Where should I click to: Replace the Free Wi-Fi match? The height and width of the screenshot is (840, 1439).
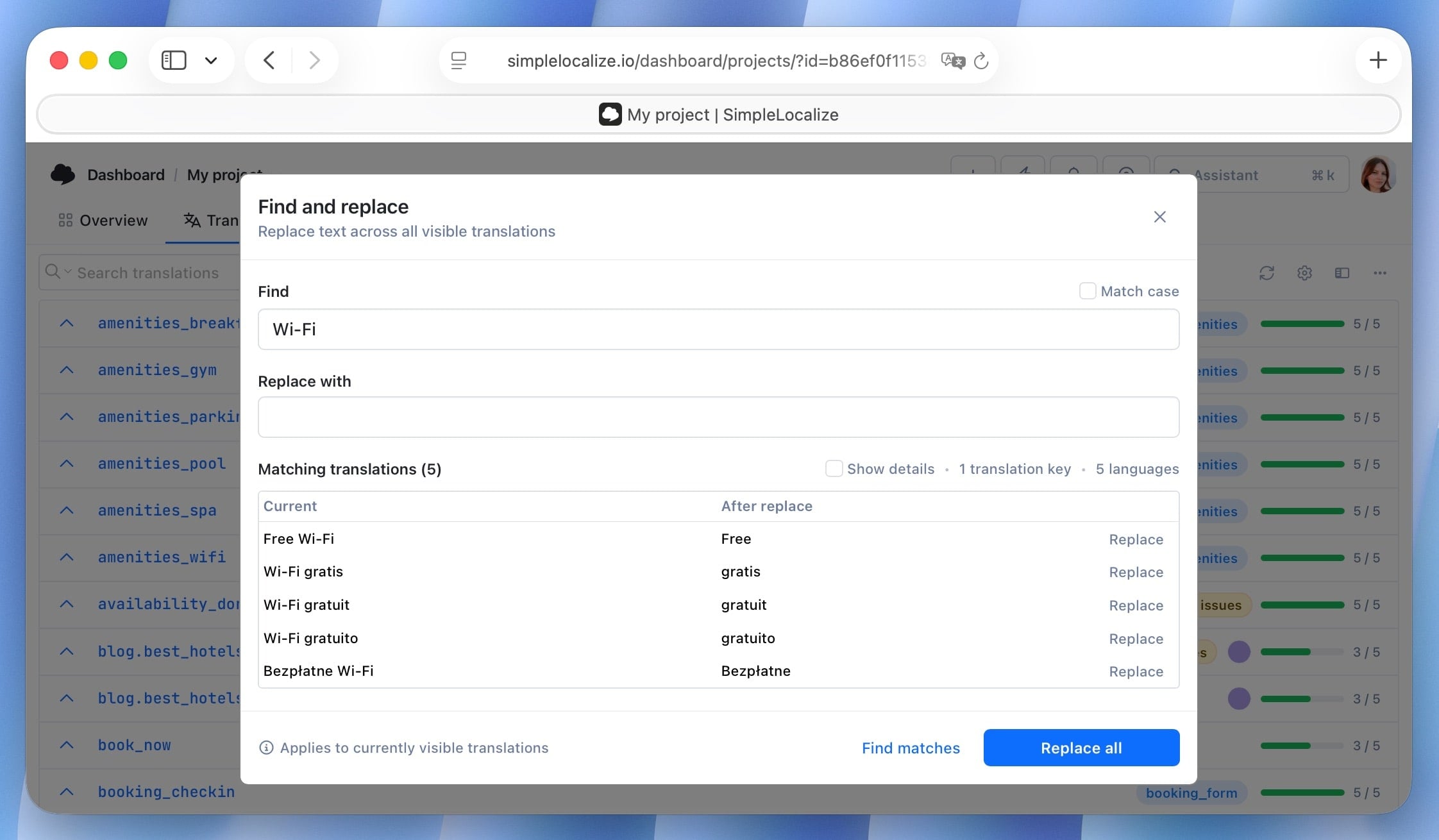tap(1136, 539)
